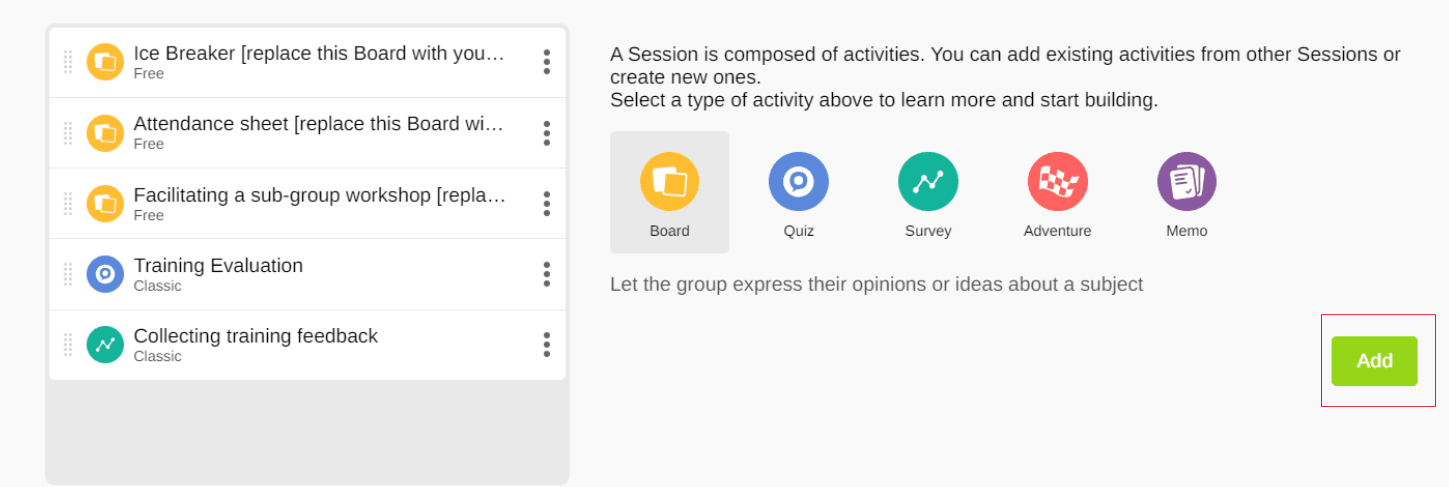
Task: Click the Attendance sheet board icon
Action: (x=105, y=133)
